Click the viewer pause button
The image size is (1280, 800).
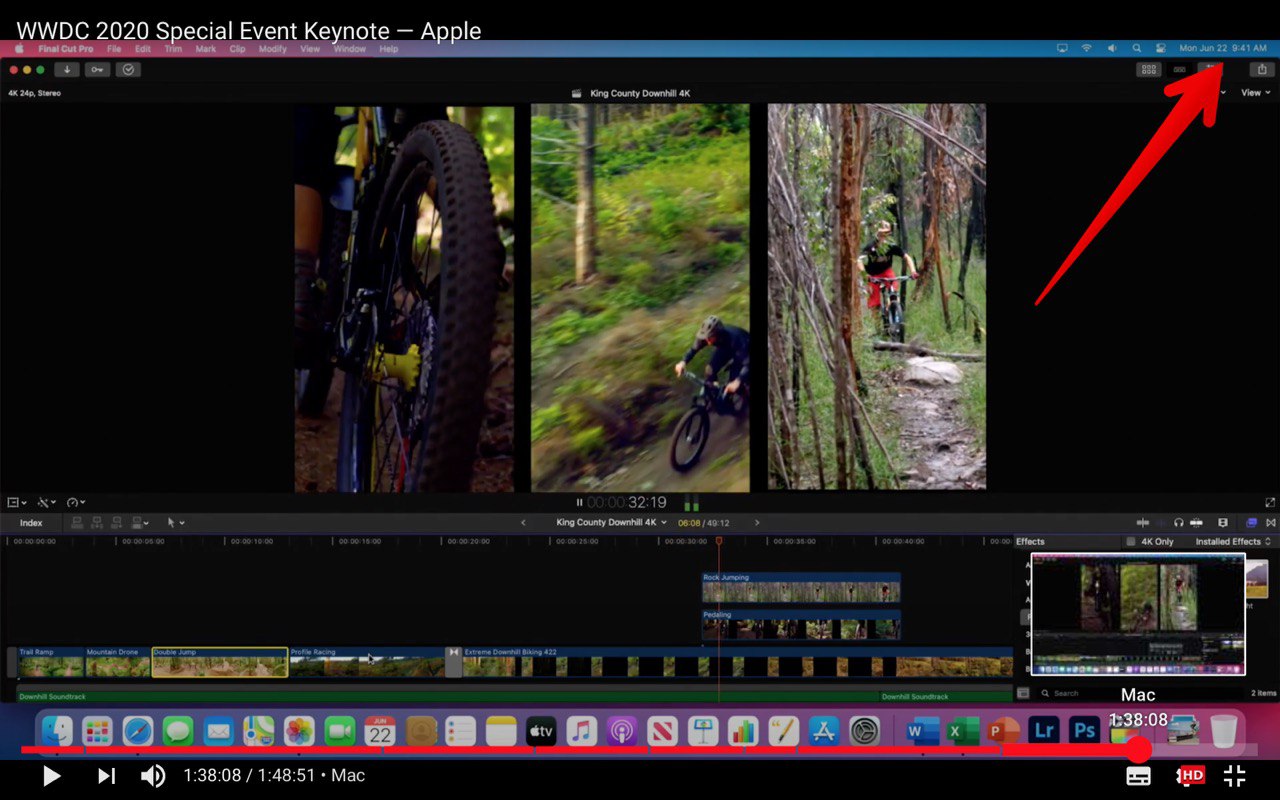580,503
